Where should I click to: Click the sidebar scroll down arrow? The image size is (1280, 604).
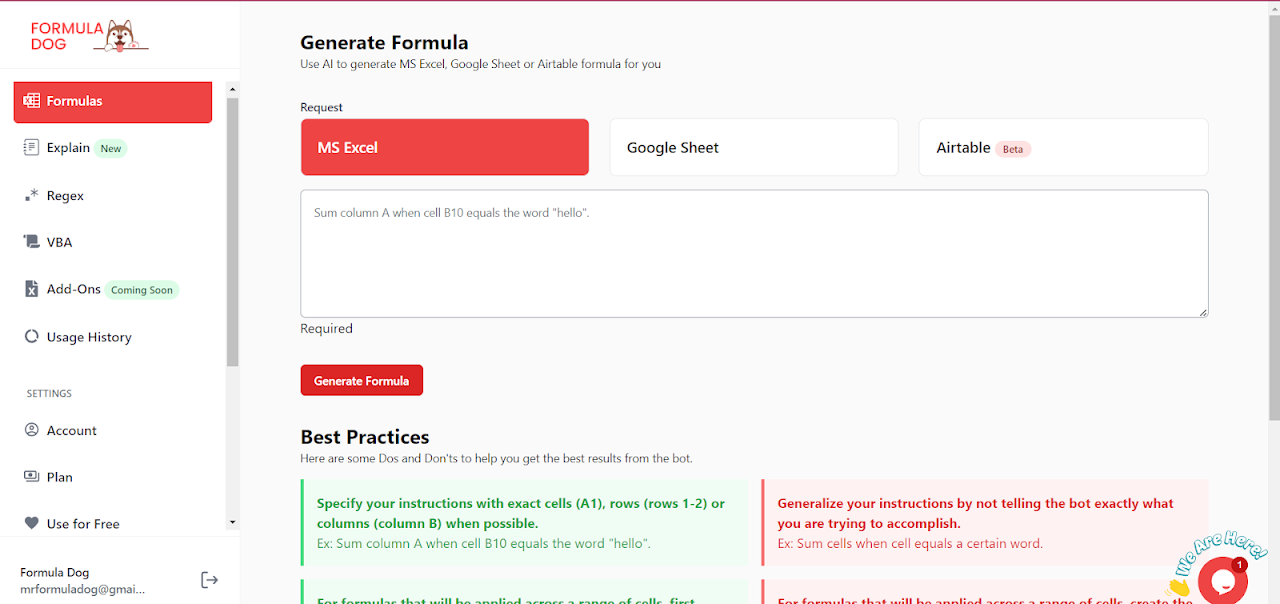pos(233,521)
